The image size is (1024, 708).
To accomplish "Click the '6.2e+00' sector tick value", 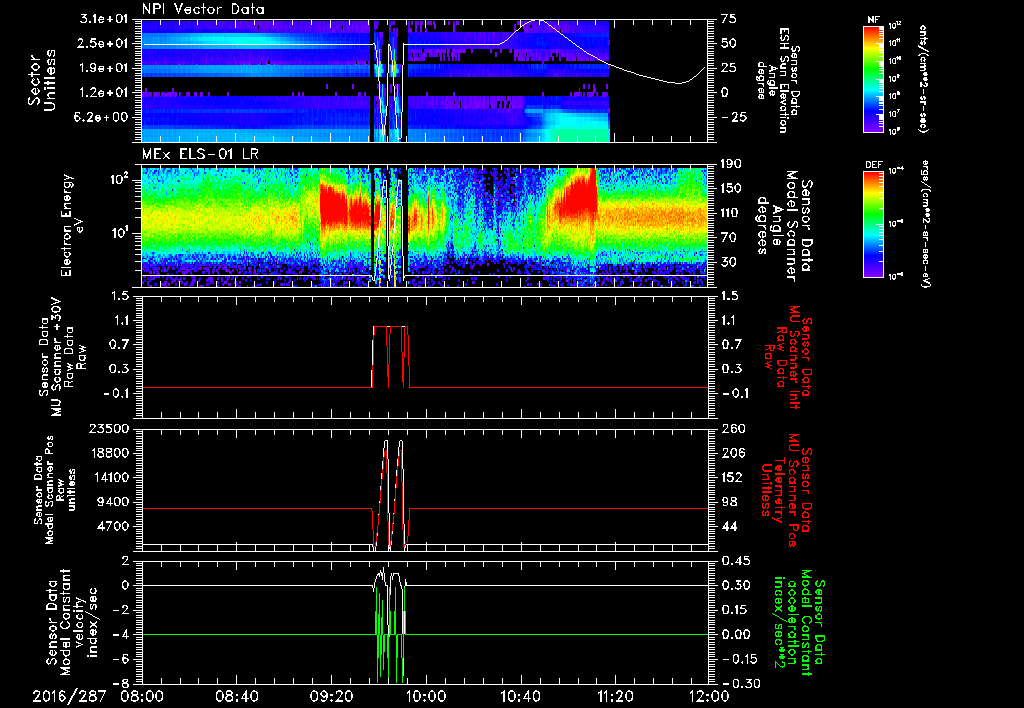I will [x=99, y=117].
